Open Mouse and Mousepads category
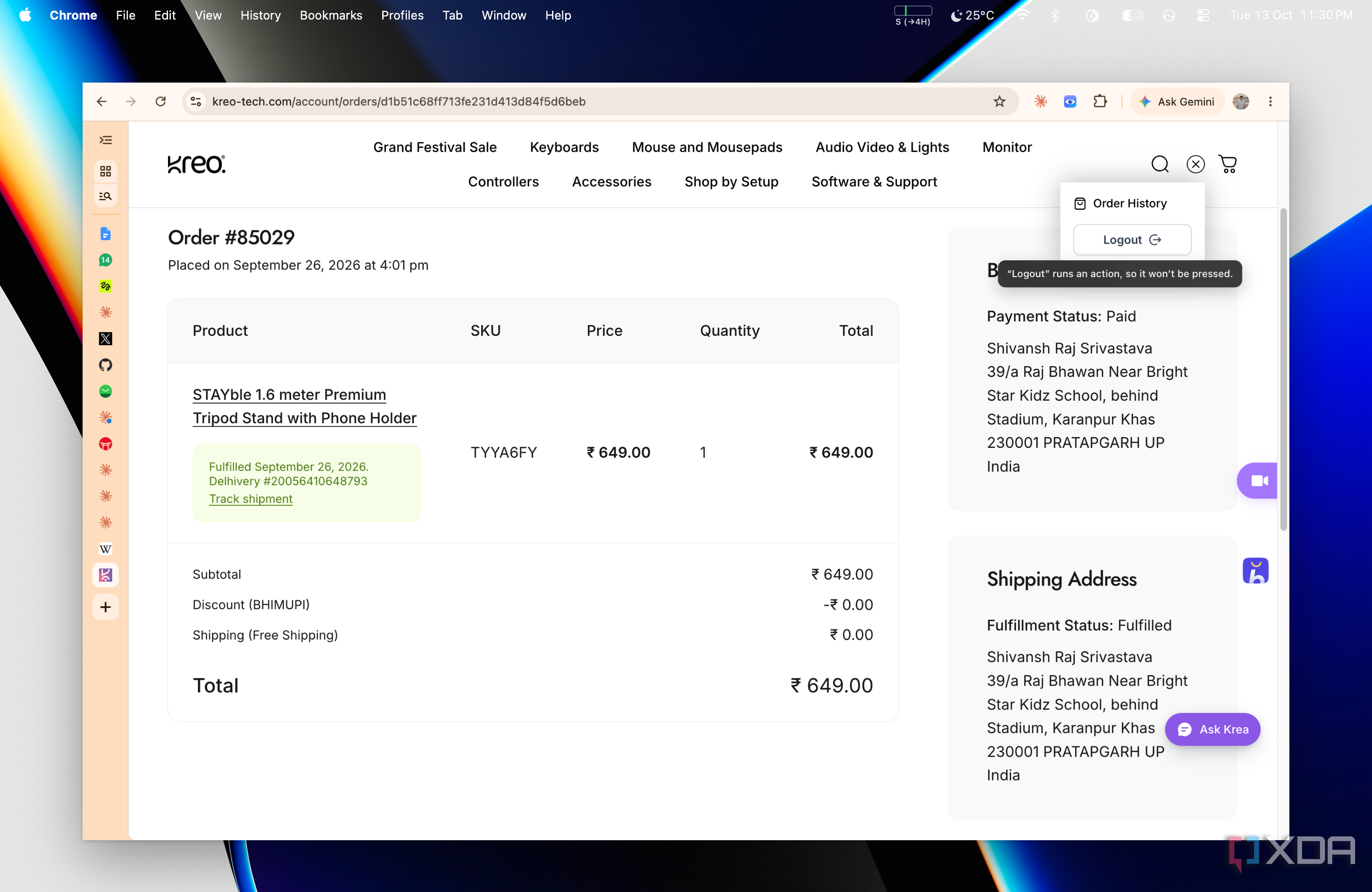The width and height of the screenshot is (1372, 892). tap(707, 147)
